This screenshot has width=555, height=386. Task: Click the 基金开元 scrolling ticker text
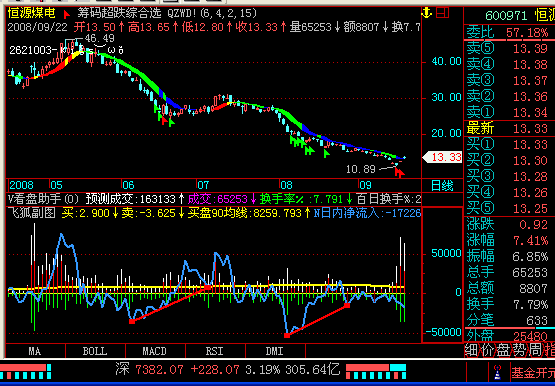[x=533, y=372]
